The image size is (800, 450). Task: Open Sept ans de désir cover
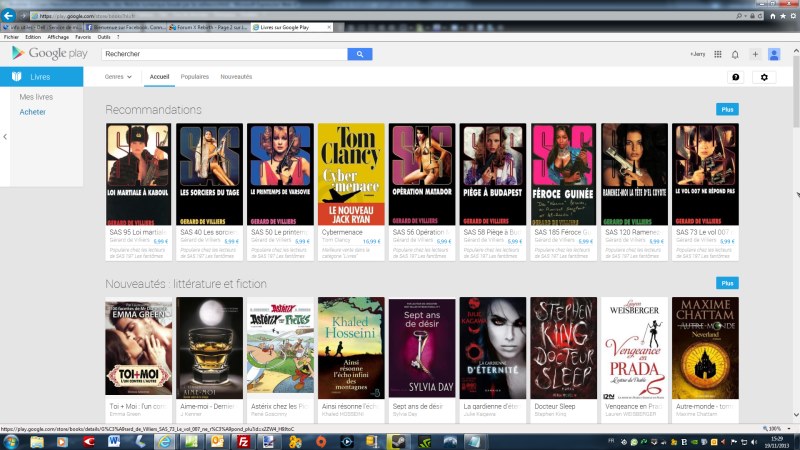click(422, 348)
